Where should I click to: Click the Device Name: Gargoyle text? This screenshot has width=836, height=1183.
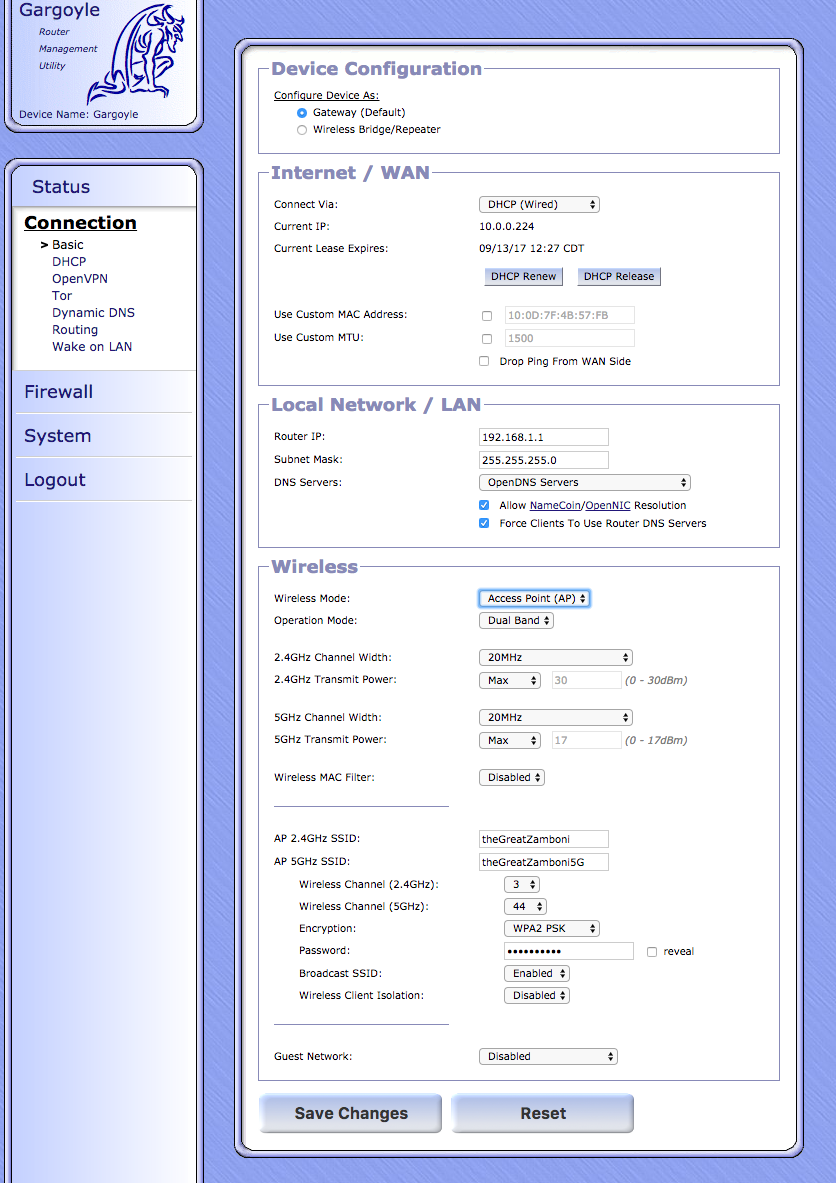[x=78, y=115]
